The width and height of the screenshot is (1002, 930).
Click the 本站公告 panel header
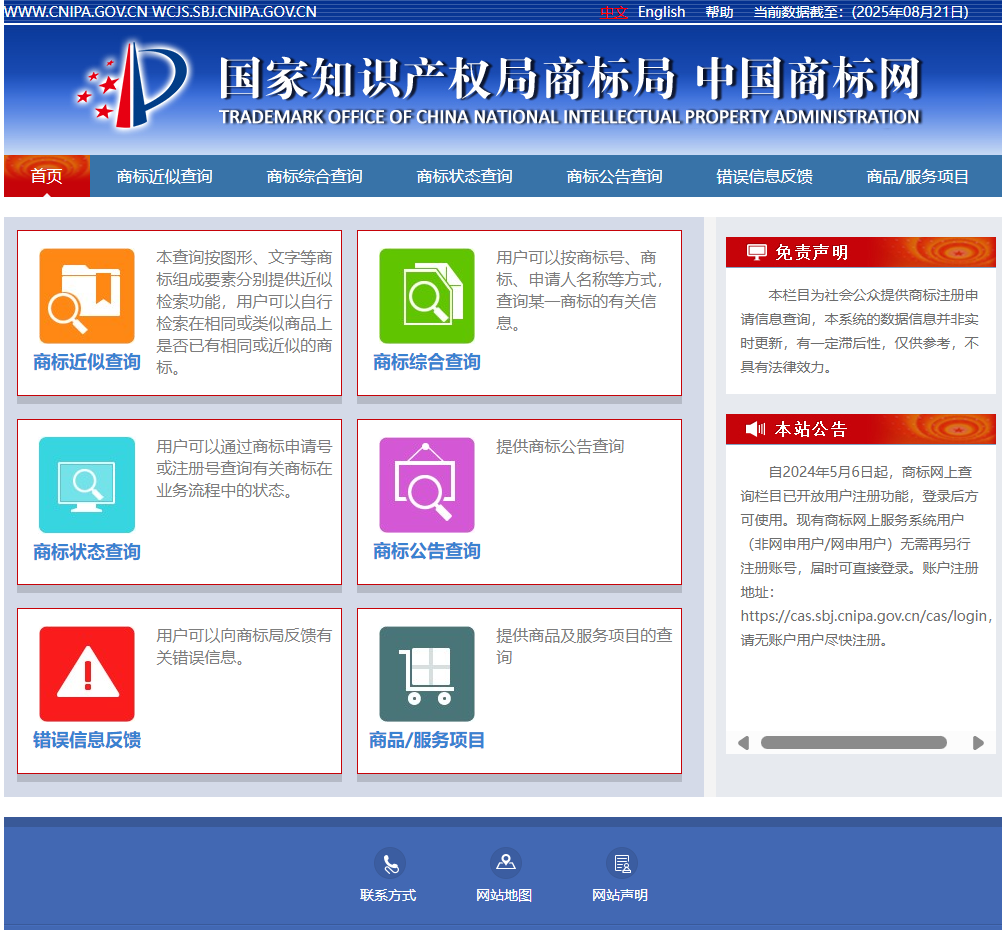[x=861, y=429]
